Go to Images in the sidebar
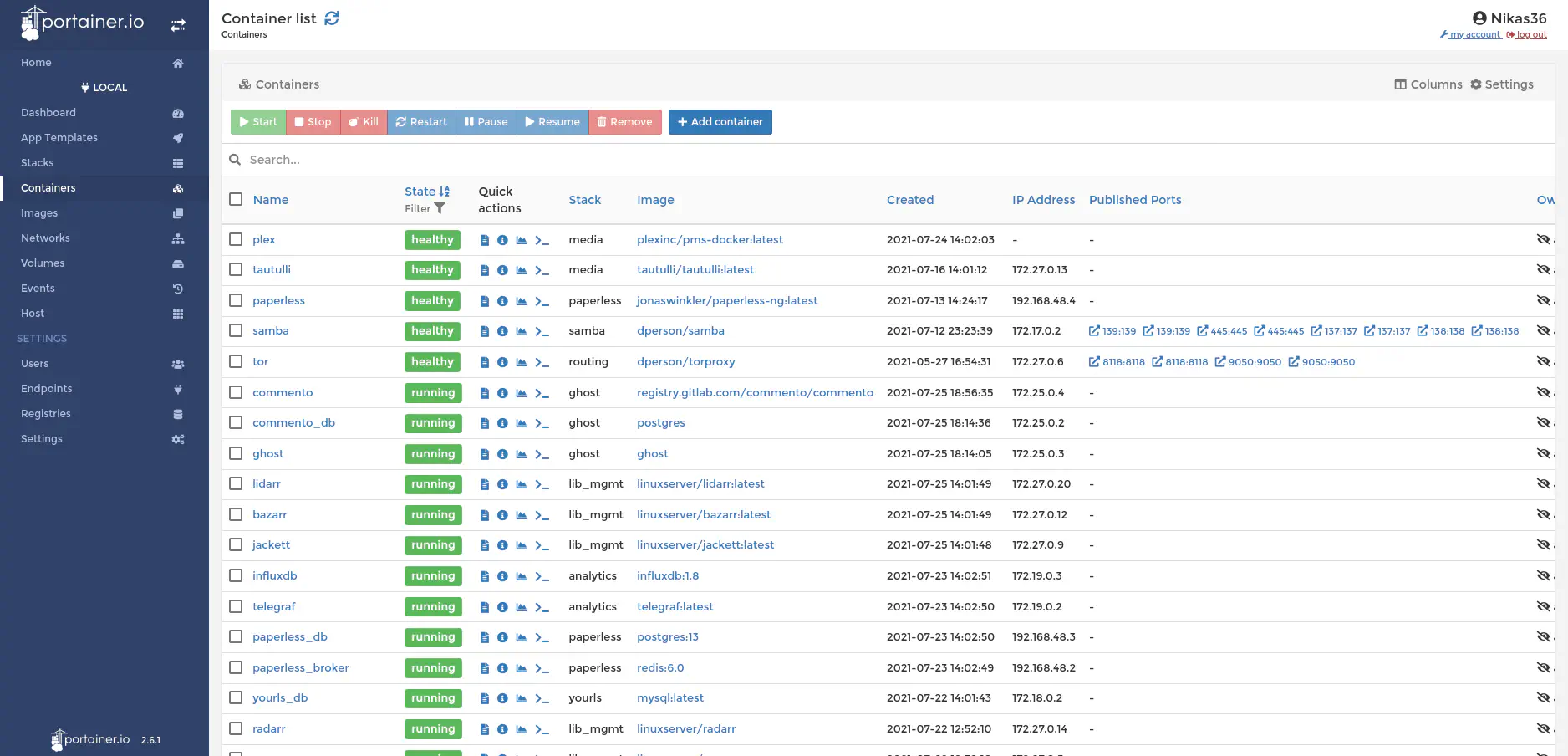 tap(39, 213)
